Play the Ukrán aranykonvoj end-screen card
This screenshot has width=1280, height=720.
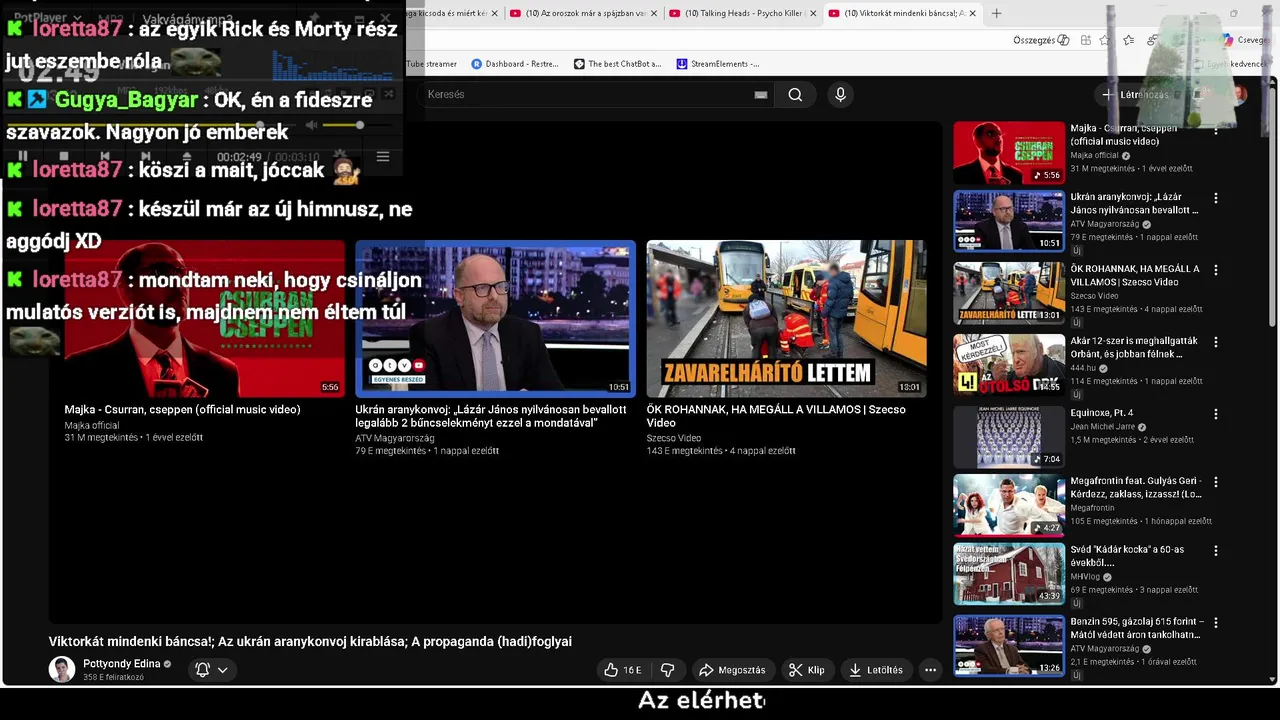pyautogui.click(x=495, y=318)
